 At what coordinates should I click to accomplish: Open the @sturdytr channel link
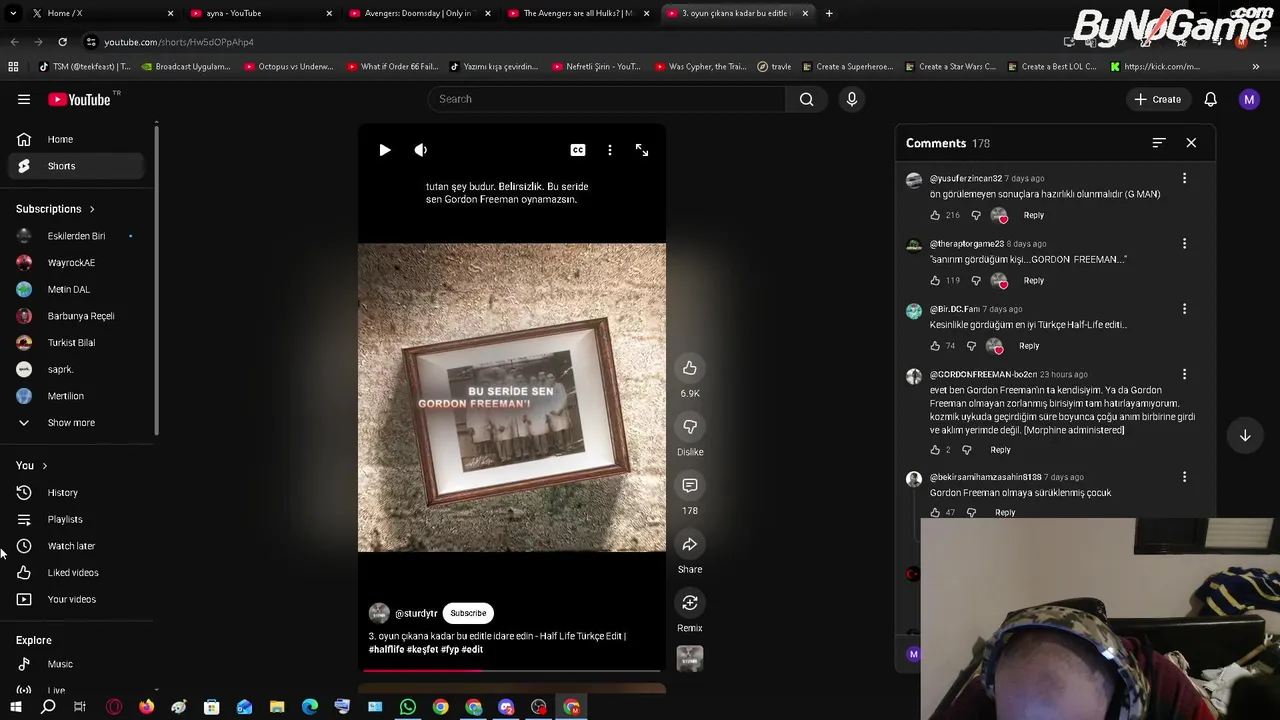416,613
